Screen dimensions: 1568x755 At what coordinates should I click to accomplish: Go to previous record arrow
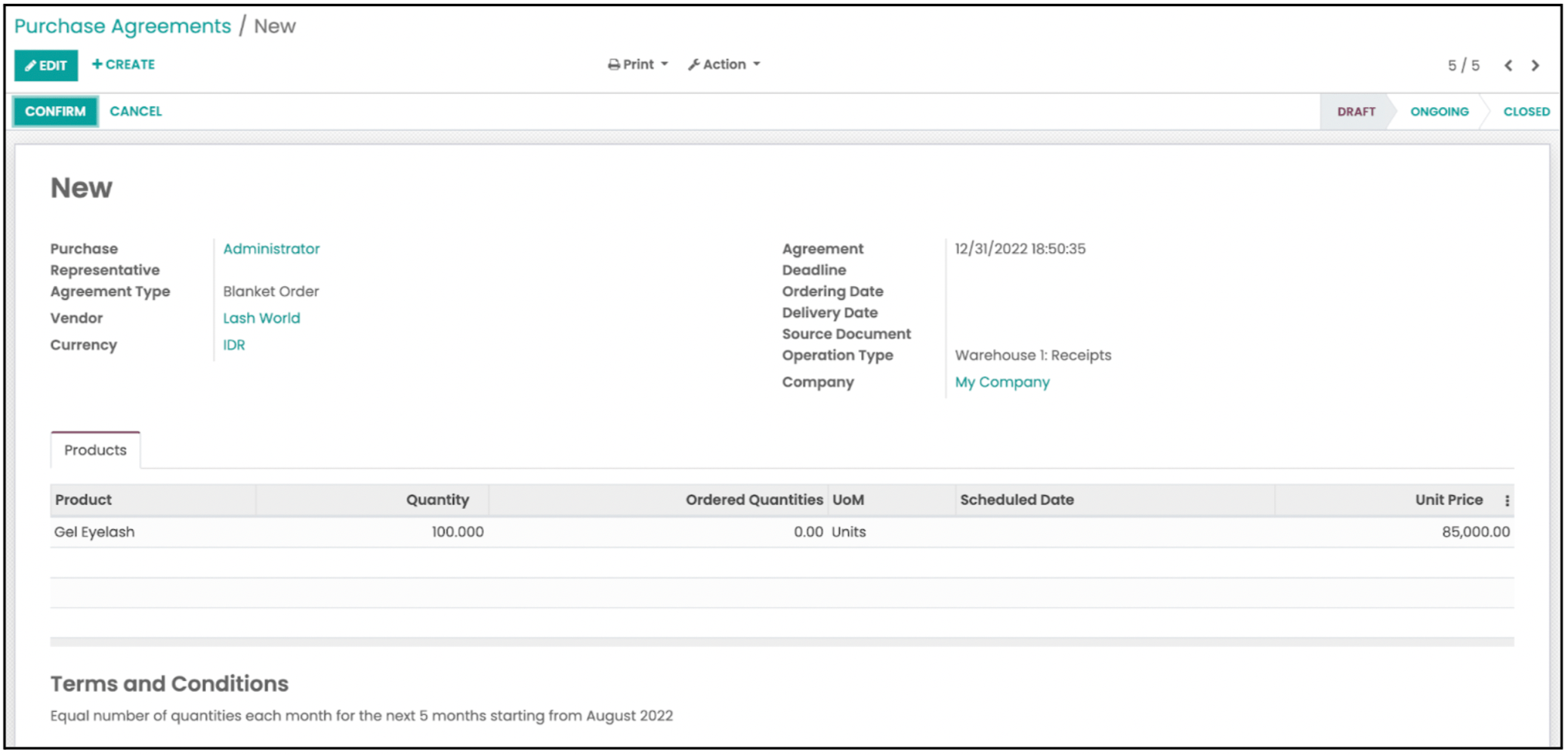coord(1508,66)
